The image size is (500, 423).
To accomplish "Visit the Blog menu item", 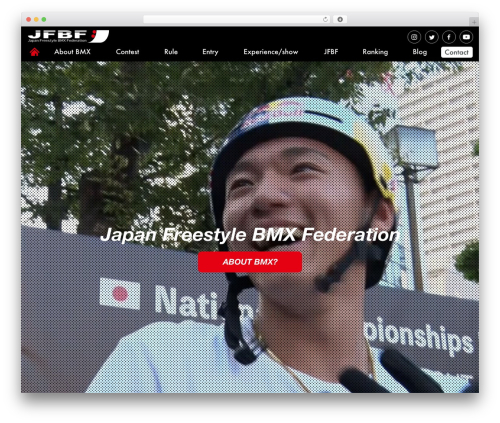I will [x=420, y=52].
